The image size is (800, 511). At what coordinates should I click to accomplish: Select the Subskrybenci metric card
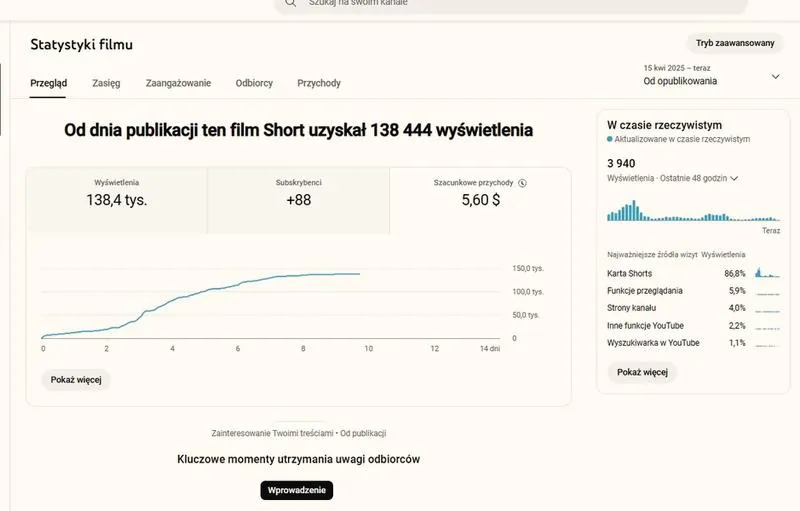tap(298, 192)
